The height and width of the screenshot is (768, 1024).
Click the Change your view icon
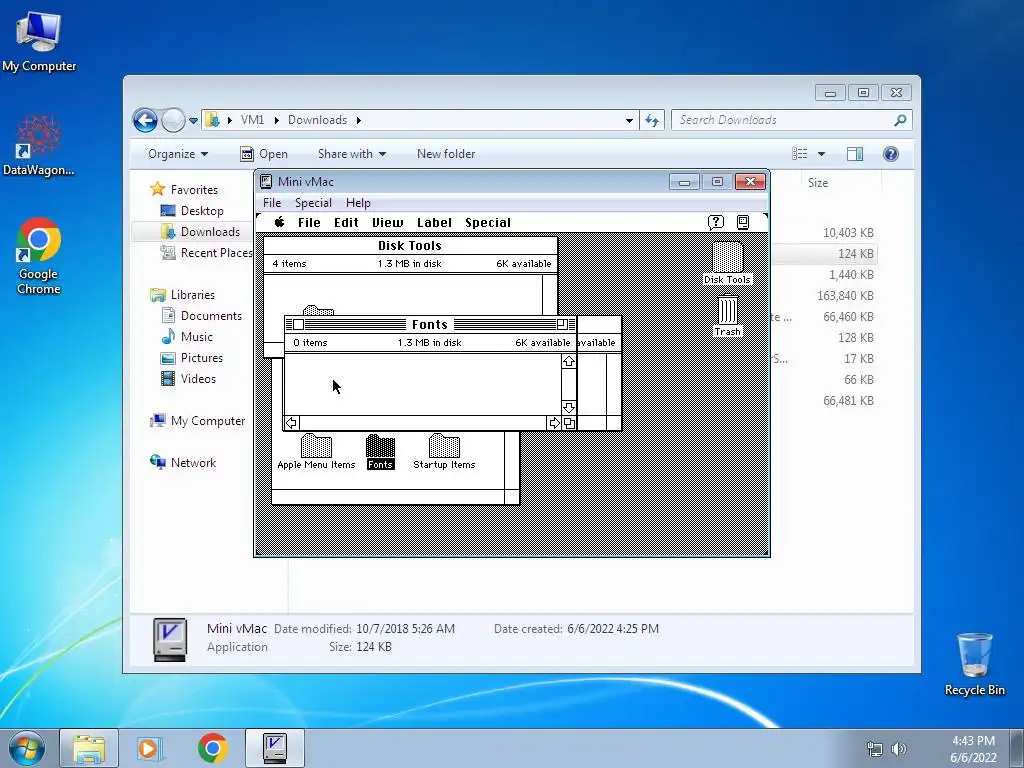[x=800, y=154]
